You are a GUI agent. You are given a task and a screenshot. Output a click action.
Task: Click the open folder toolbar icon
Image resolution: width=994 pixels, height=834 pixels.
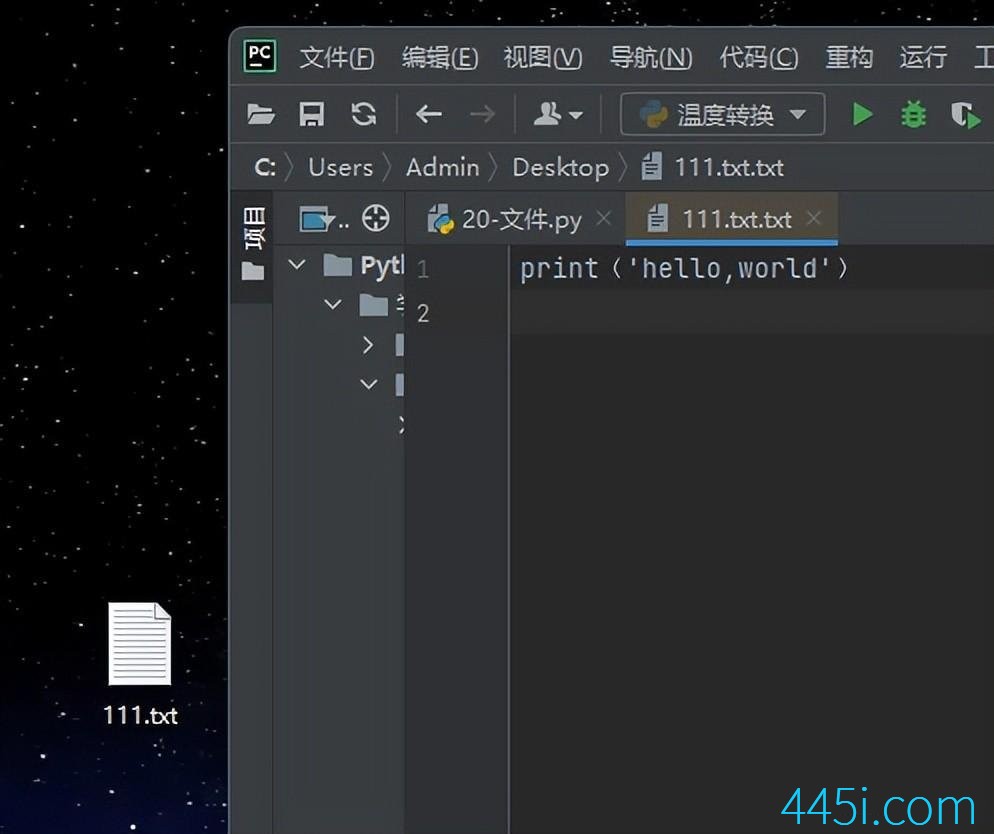click(x=261, y=115)
